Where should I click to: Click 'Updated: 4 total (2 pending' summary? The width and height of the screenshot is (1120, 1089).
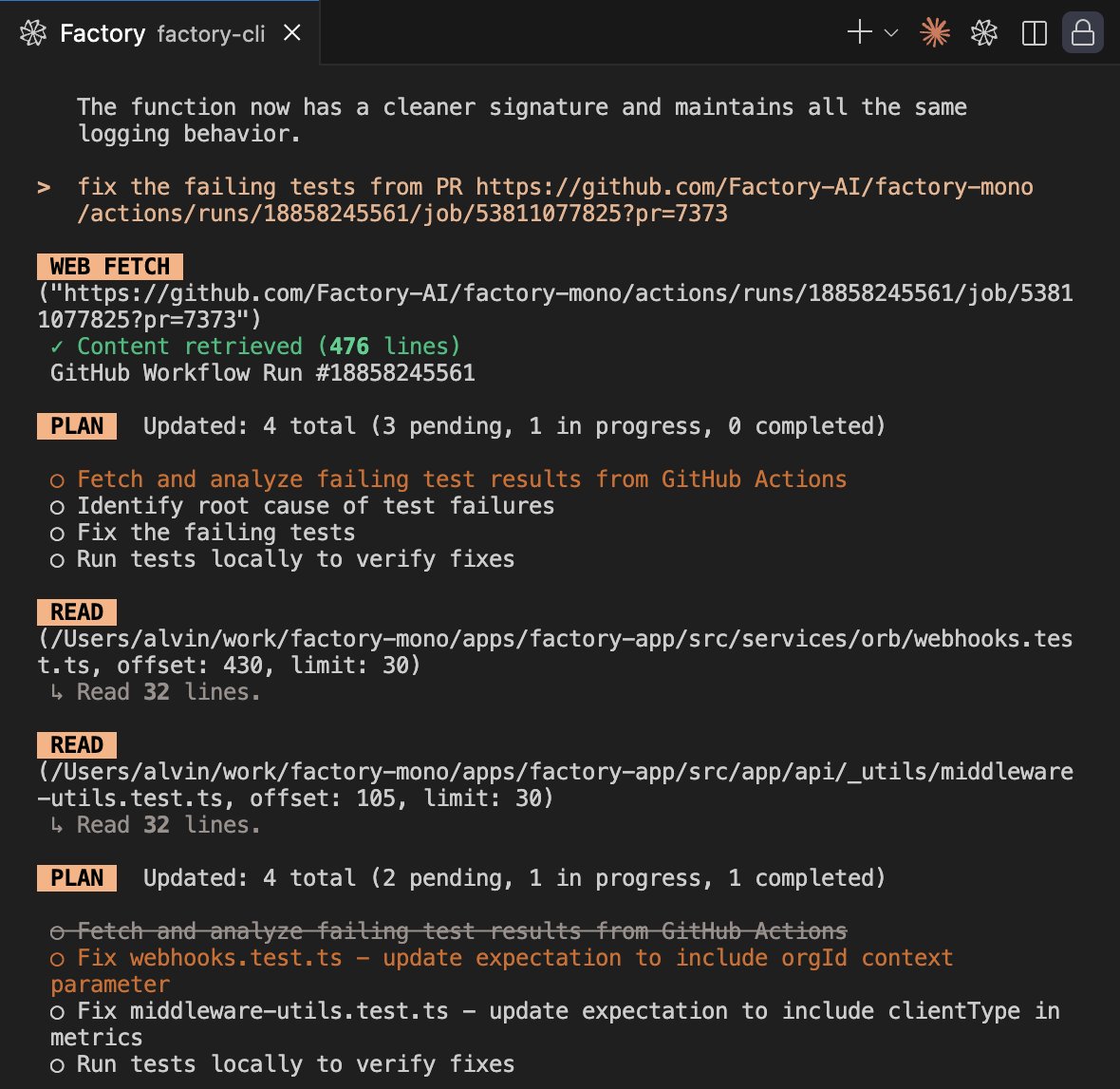pos(514,877)
